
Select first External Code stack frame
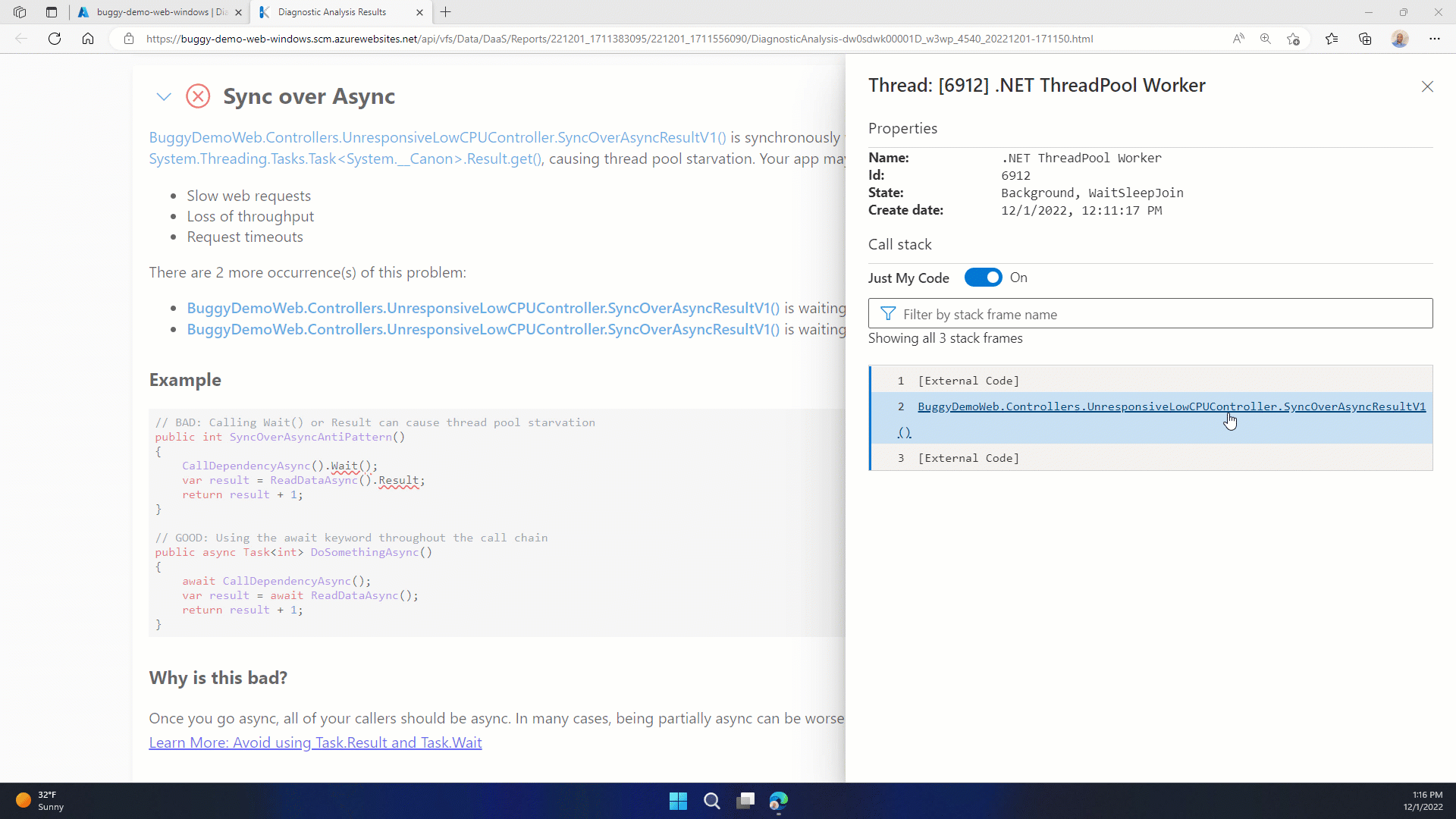(x=968, y=381)
